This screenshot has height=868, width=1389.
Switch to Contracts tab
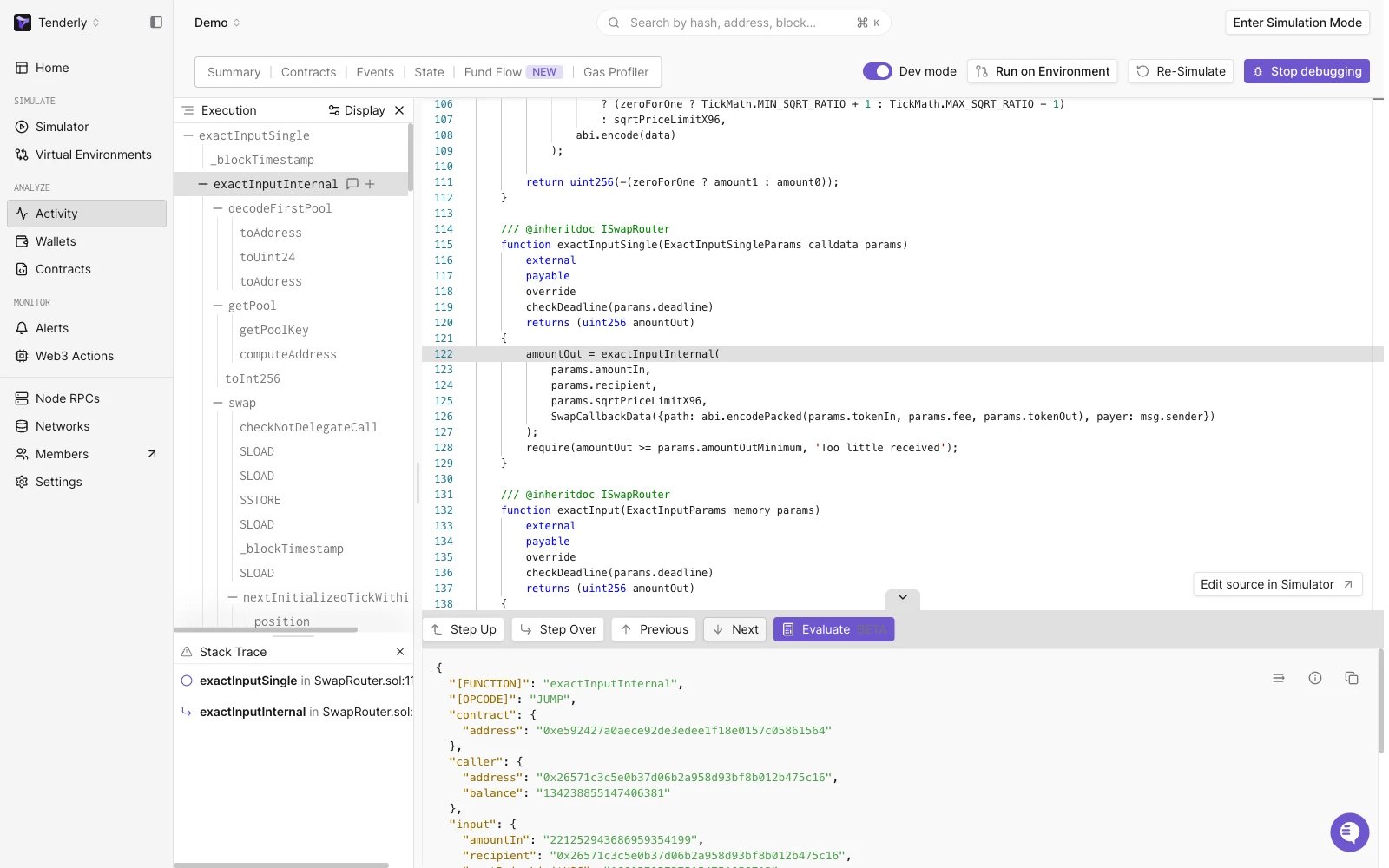[x=308, y=72]
